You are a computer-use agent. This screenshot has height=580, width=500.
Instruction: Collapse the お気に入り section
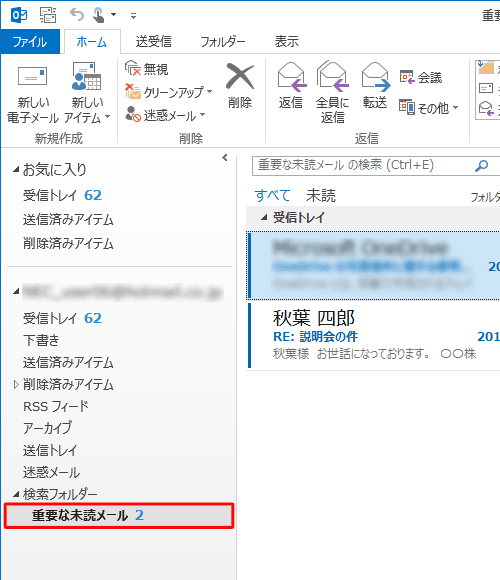click(x=16, y=170)
